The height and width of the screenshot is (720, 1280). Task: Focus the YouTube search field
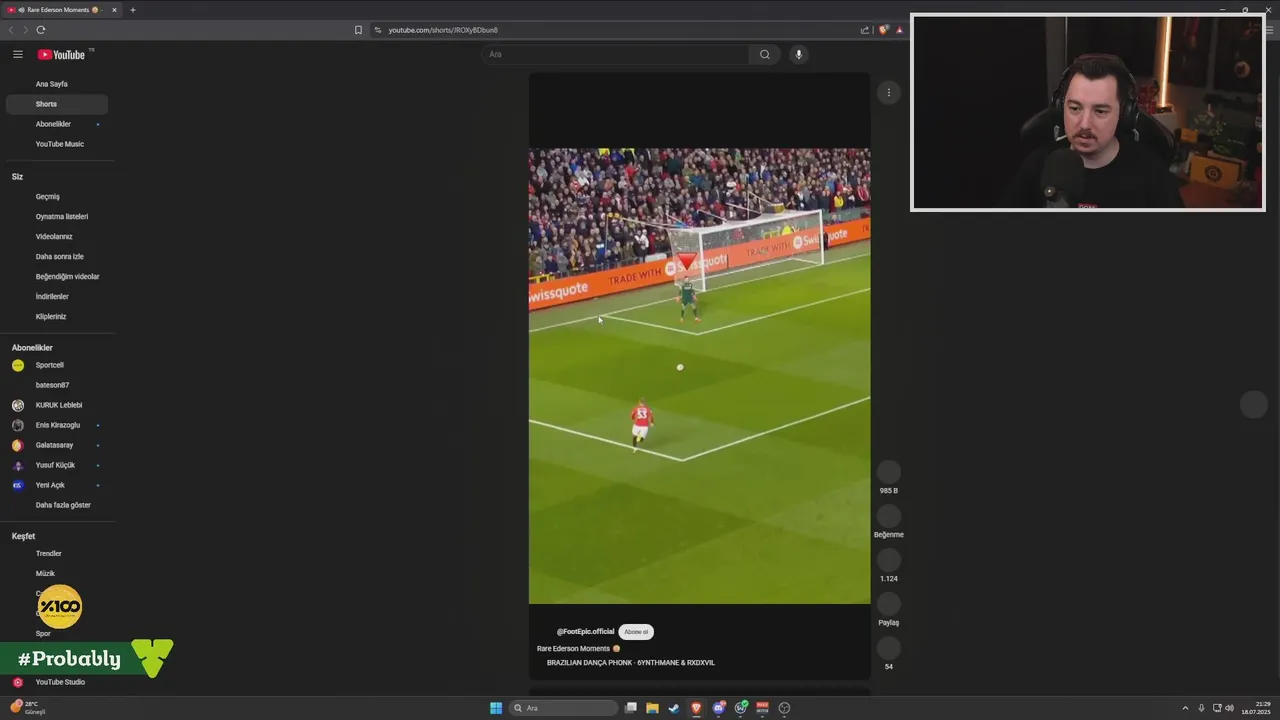[x=616, y=54]
